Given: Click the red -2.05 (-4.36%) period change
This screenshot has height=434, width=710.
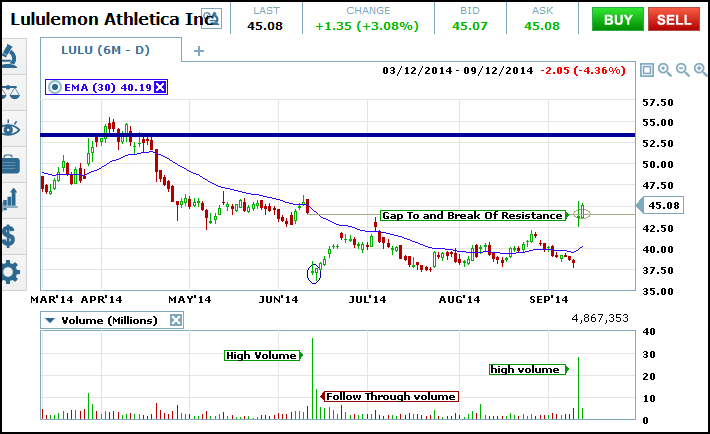Looking at the screenshot, I should [x=583, y=71].
